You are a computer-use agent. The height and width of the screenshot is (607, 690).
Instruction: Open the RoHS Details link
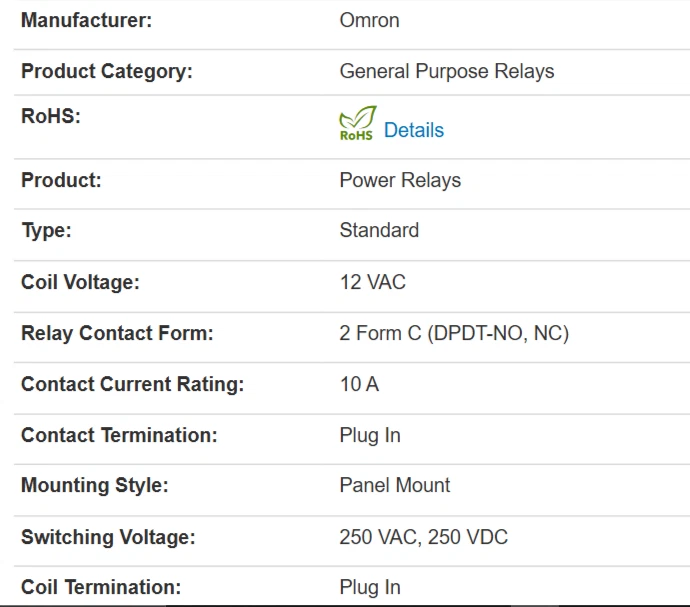(x=413, y=130)
